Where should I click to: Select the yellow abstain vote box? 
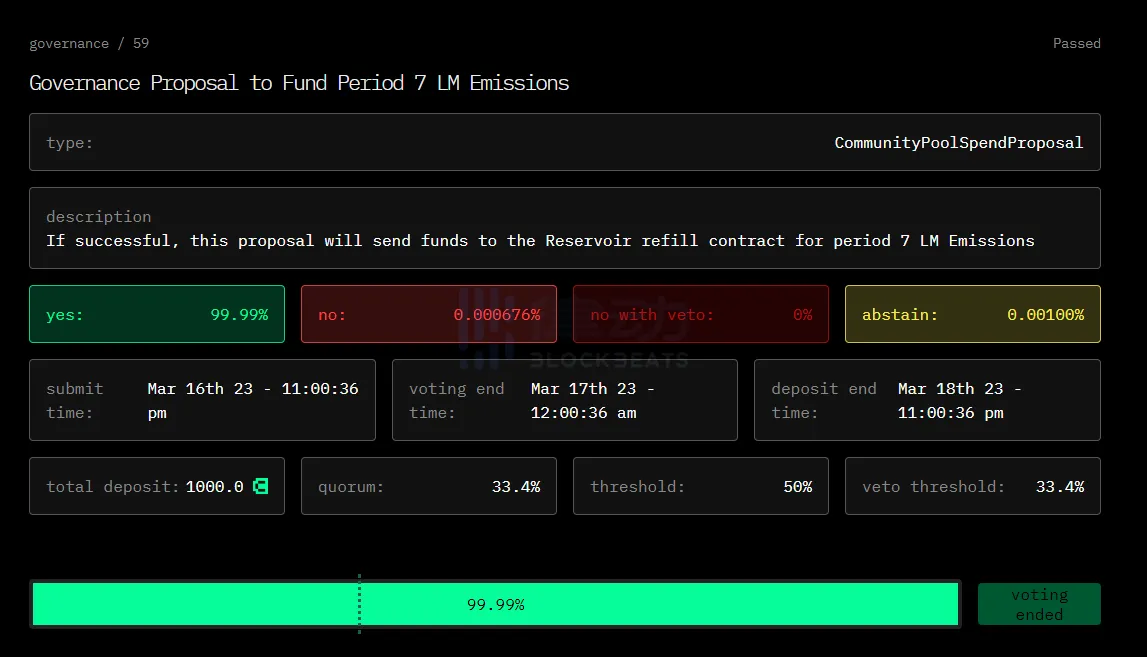pos(972,314)
